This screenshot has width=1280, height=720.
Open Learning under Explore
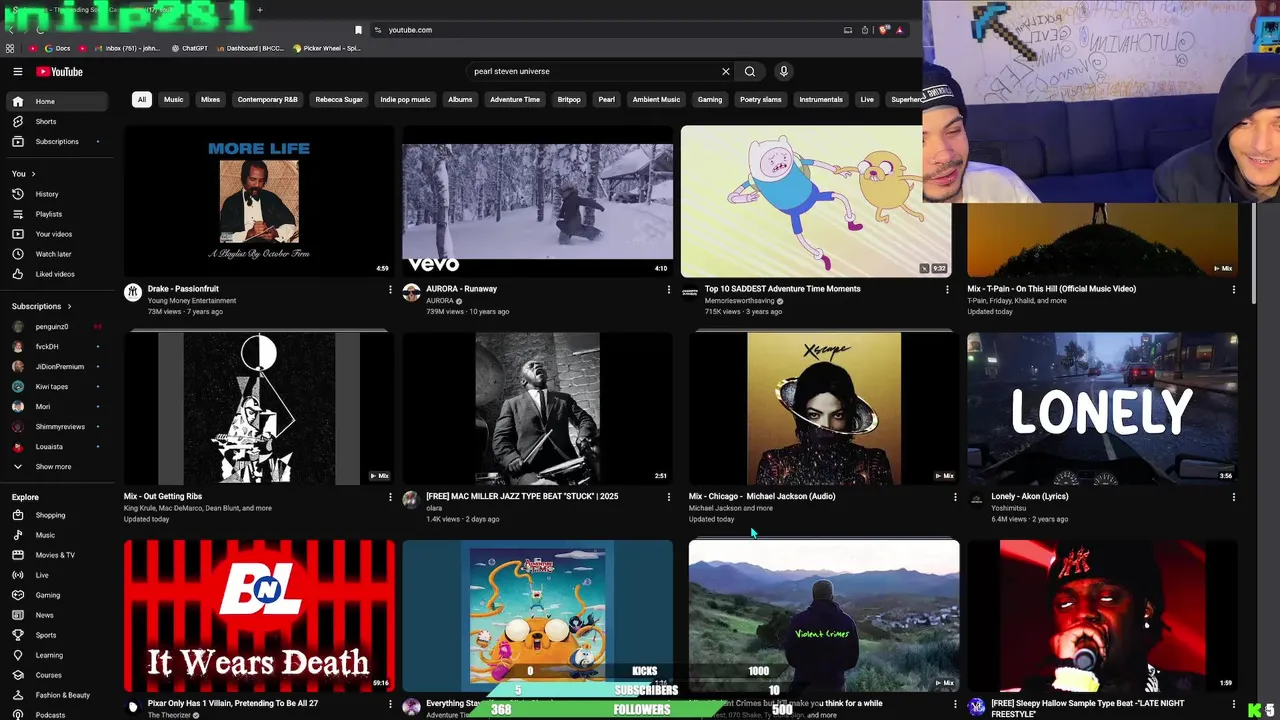click(x=57, y=655)
